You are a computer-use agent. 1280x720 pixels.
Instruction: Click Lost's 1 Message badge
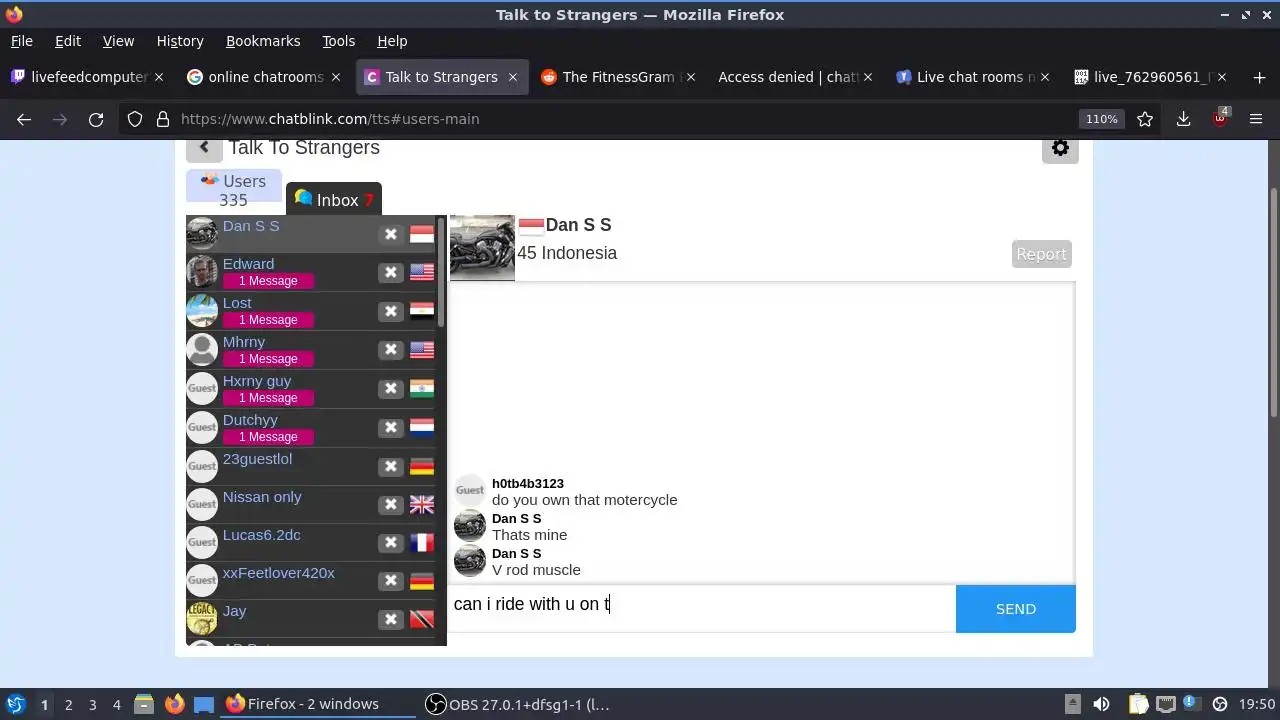point(268,320)
